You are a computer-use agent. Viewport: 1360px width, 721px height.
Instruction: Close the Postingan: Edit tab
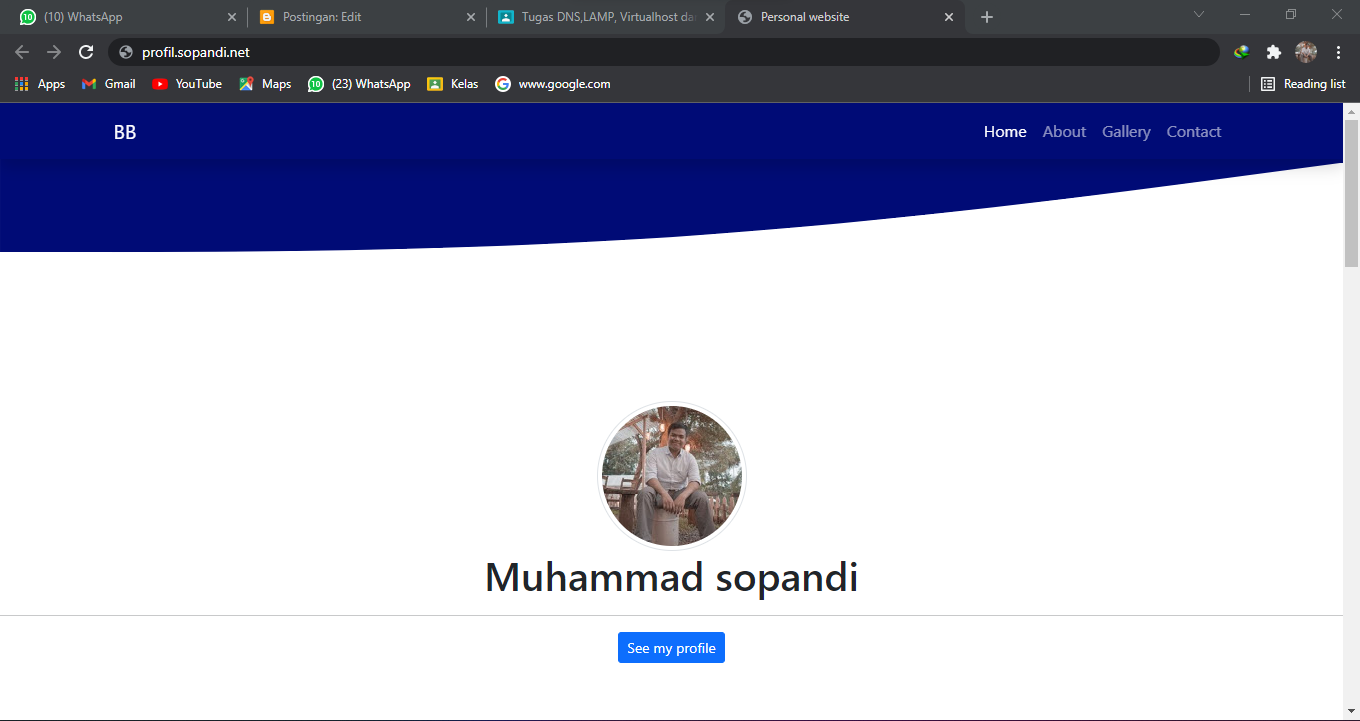[x=471, y=17]
